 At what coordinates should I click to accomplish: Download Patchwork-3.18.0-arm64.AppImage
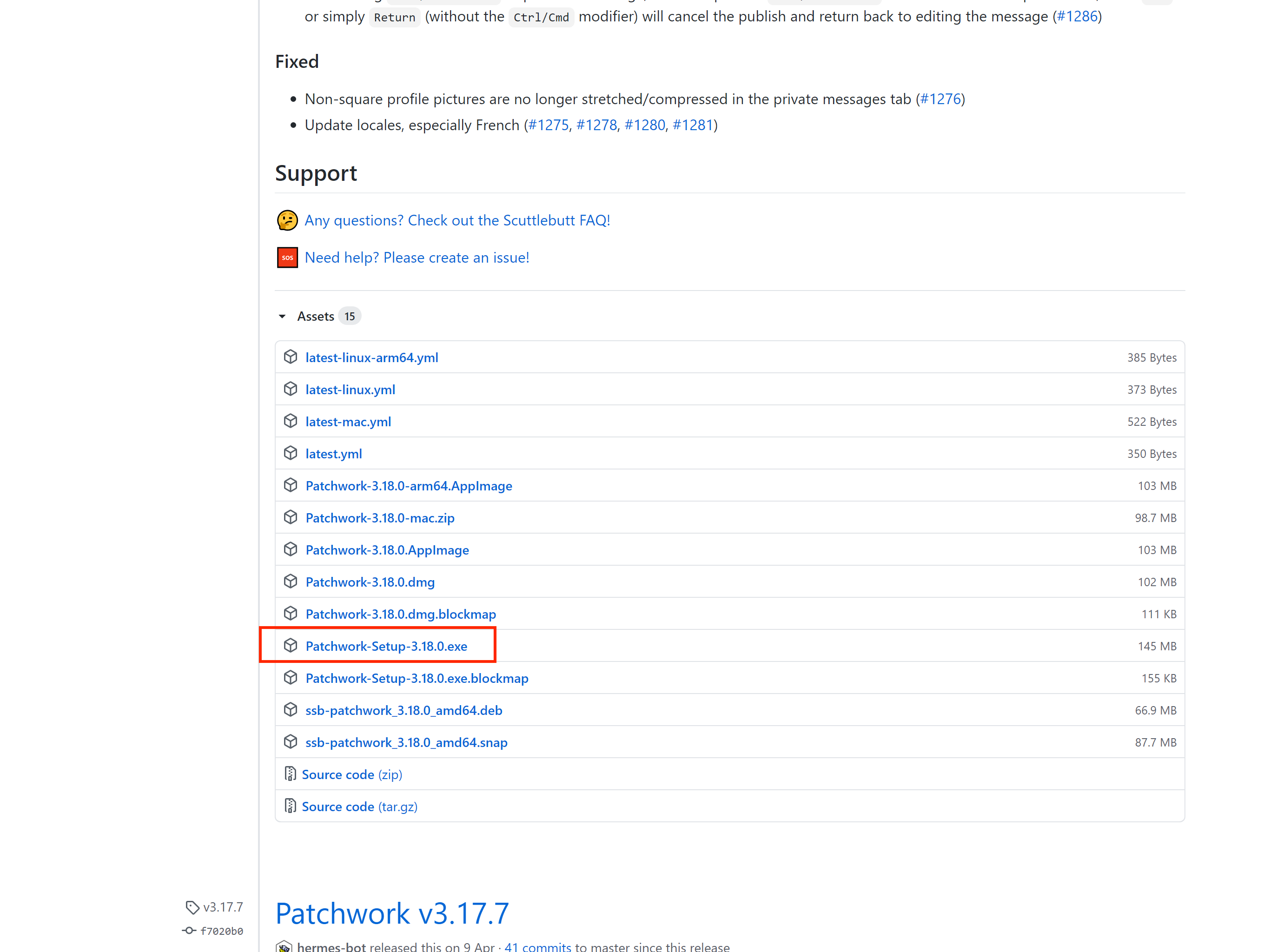[x=409, y=486]
